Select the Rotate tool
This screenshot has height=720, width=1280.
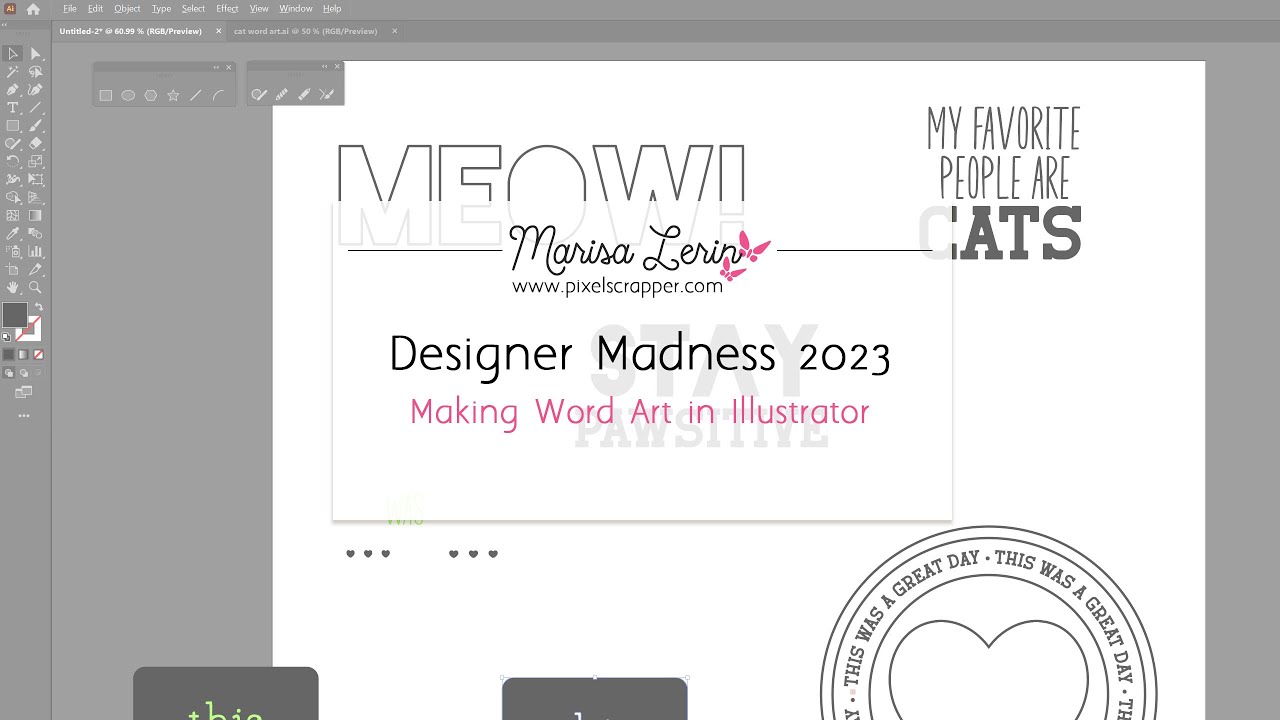click(13, 161)
